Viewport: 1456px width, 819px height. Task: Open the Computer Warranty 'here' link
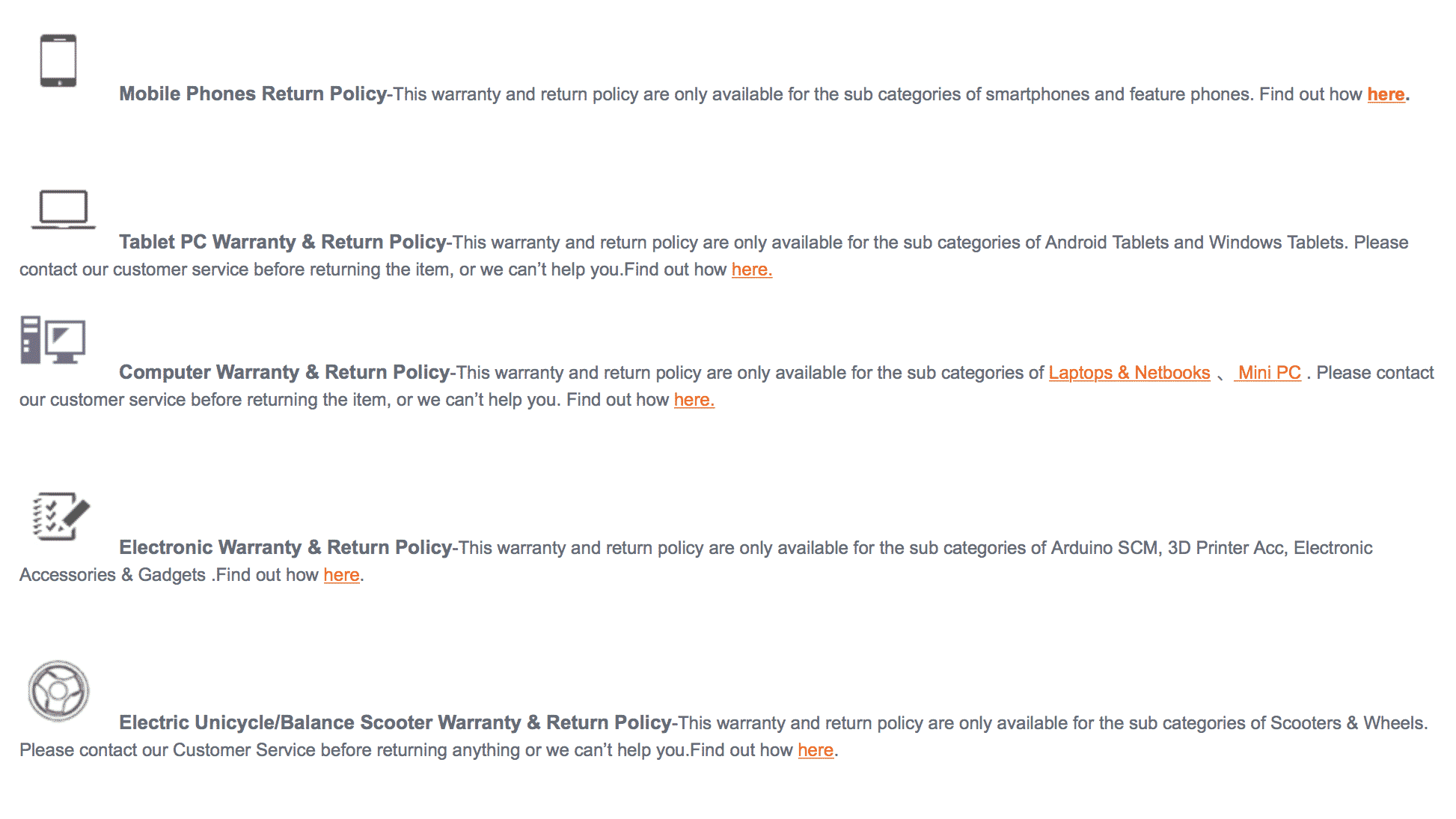(694, 400)
